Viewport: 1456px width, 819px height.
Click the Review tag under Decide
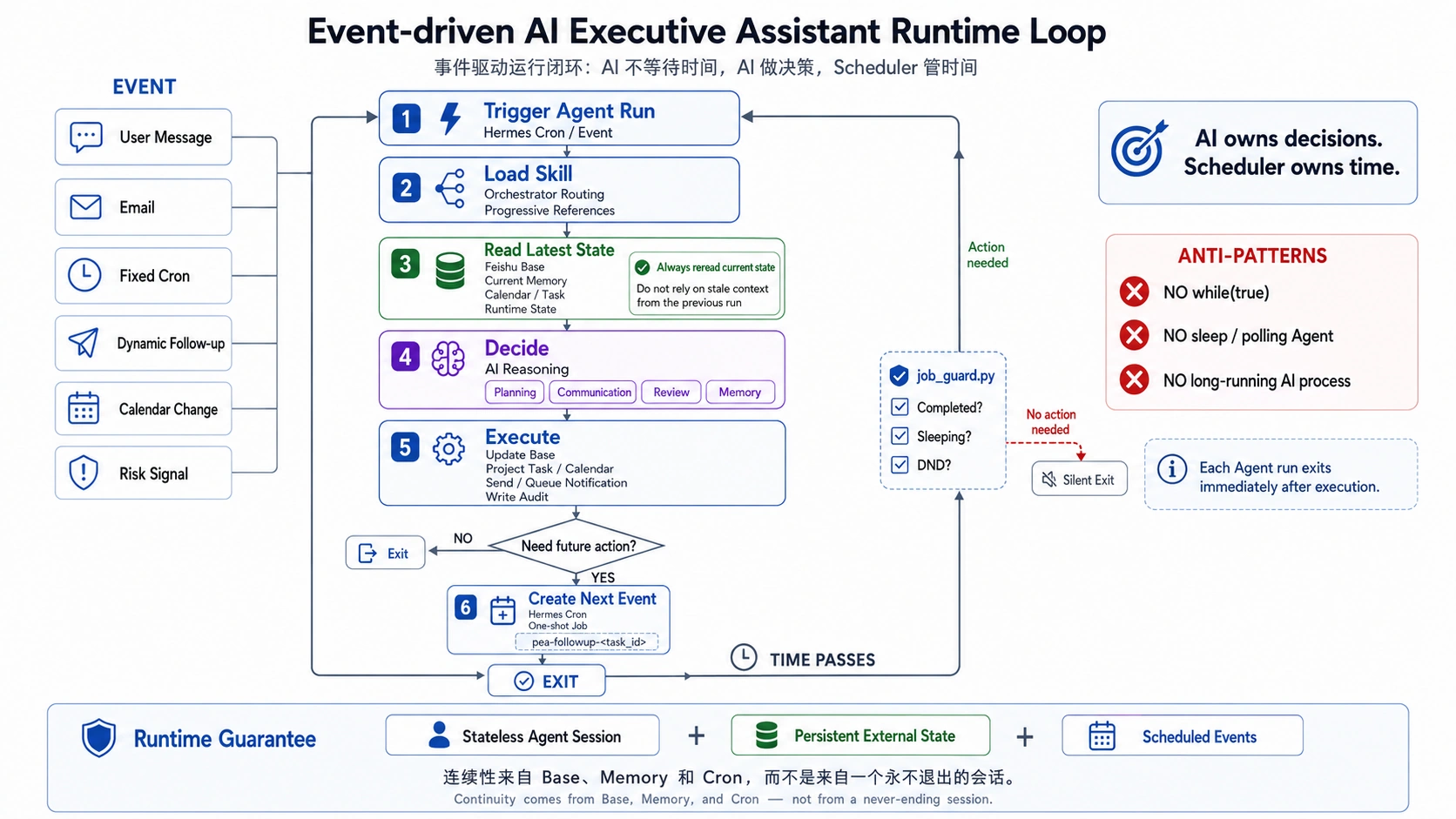(x=671, y=393)
